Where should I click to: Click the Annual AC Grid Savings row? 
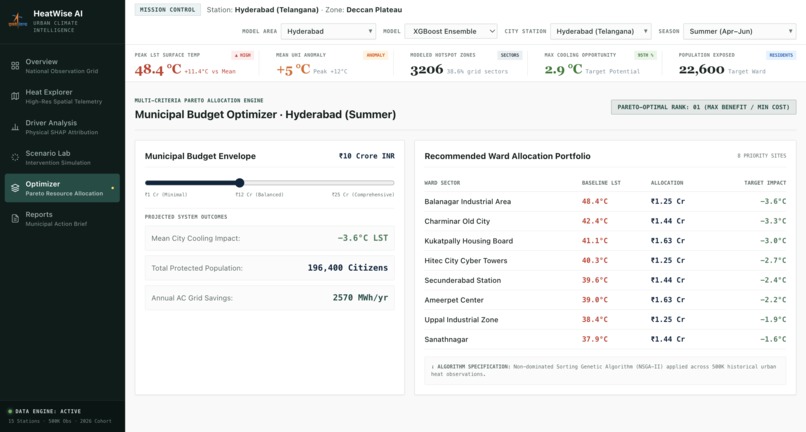click(x=270, y=298)
